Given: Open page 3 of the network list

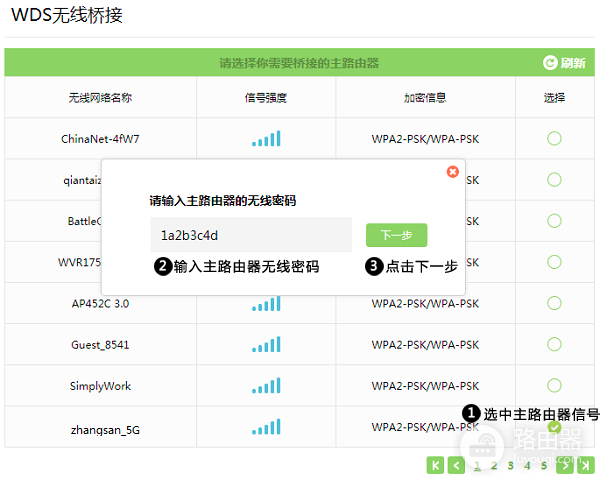Looking at the screenshot, I should coord(510,466).
